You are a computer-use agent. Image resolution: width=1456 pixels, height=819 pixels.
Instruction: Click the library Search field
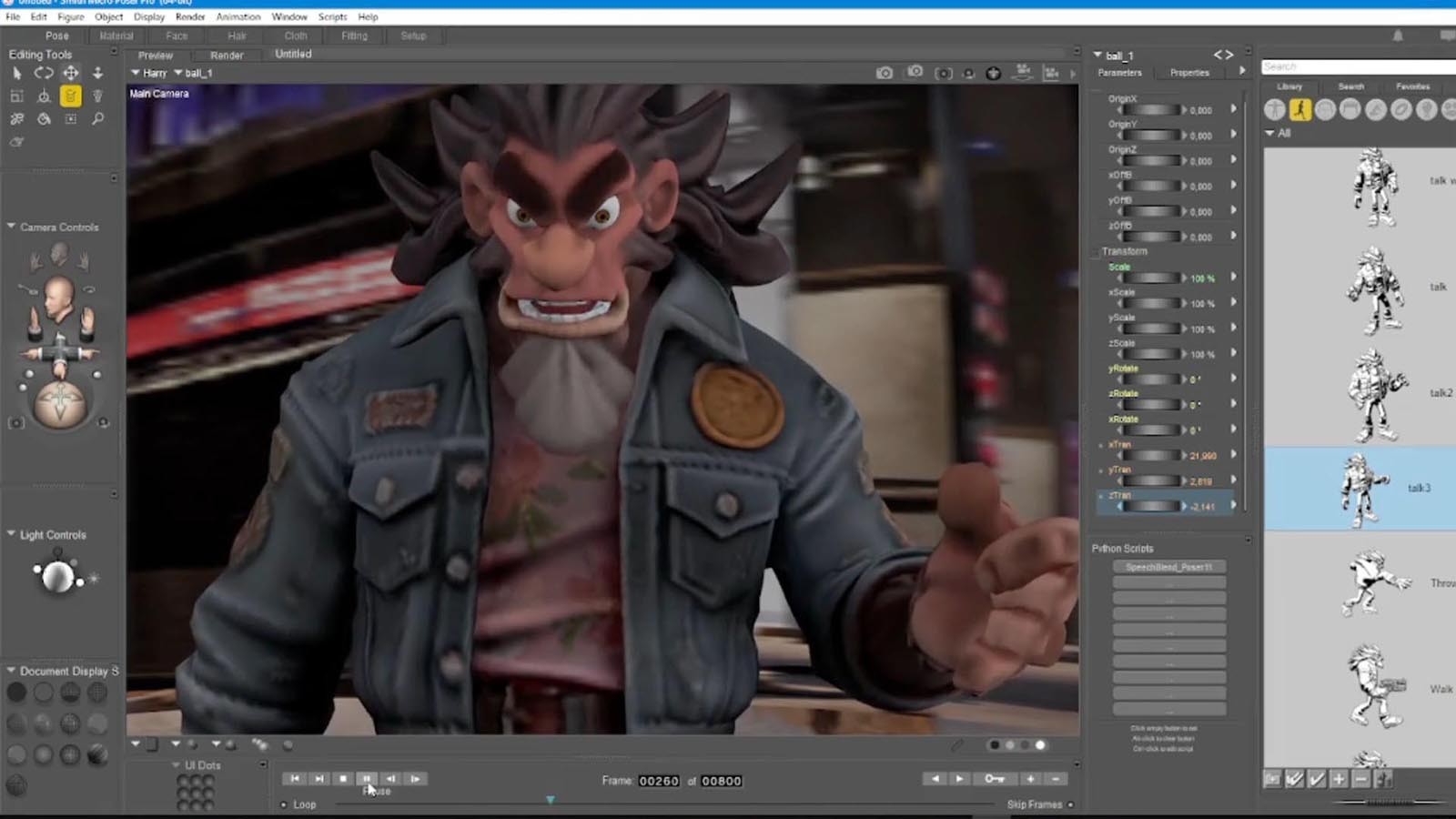point(1359,66)
